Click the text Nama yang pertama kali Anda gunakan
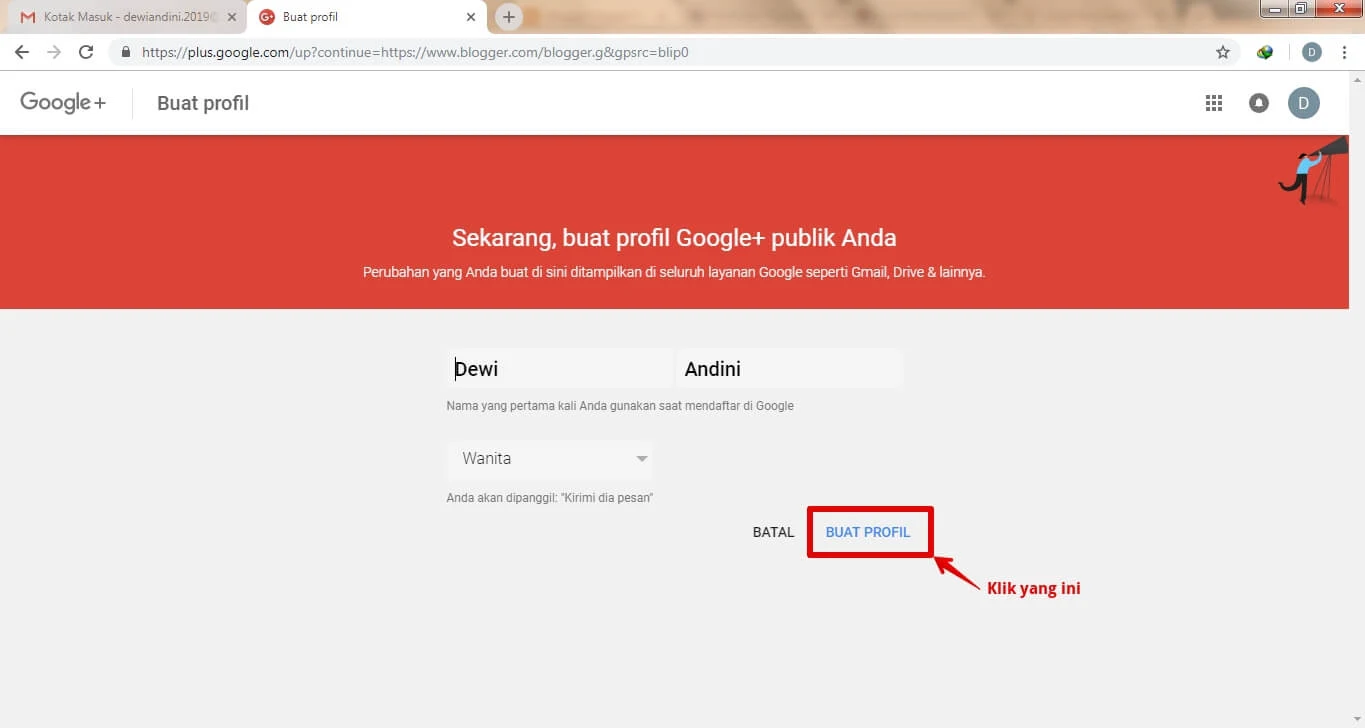Screen dimensions: 1365x728 click(x=620, y=406)
